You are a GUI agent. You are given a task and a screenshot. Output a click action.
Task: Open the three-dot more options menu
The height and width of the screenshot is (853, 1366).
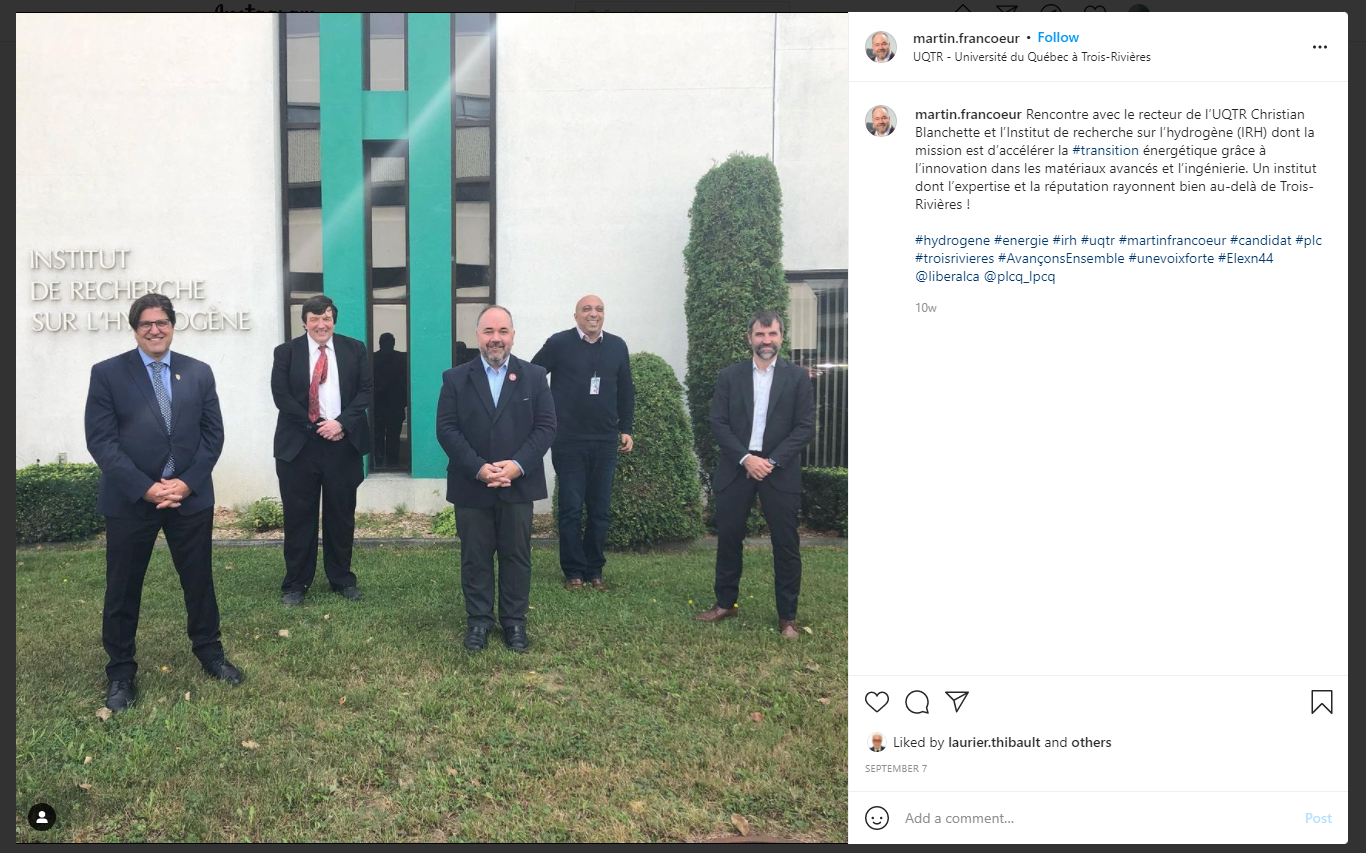[x=1320, y=47]
